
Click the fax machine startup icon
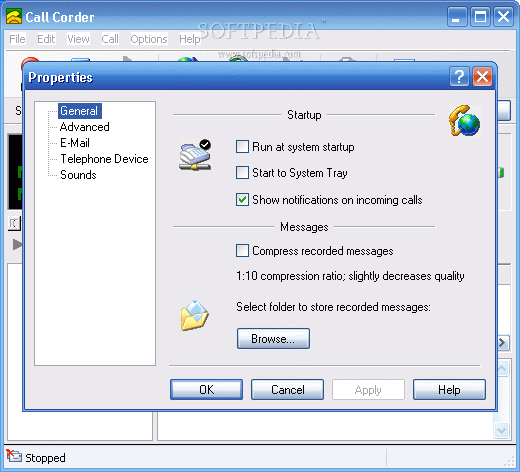(195, 155)
